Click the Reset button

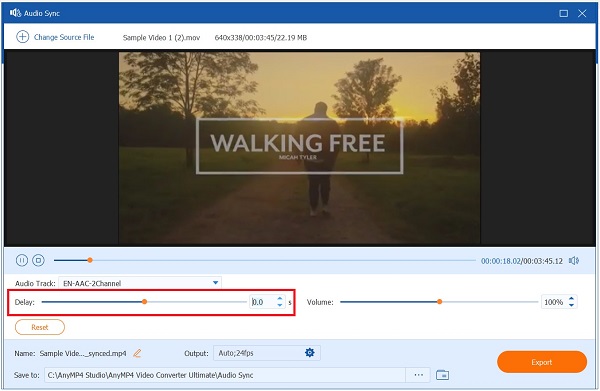click(x=40, y=327)
